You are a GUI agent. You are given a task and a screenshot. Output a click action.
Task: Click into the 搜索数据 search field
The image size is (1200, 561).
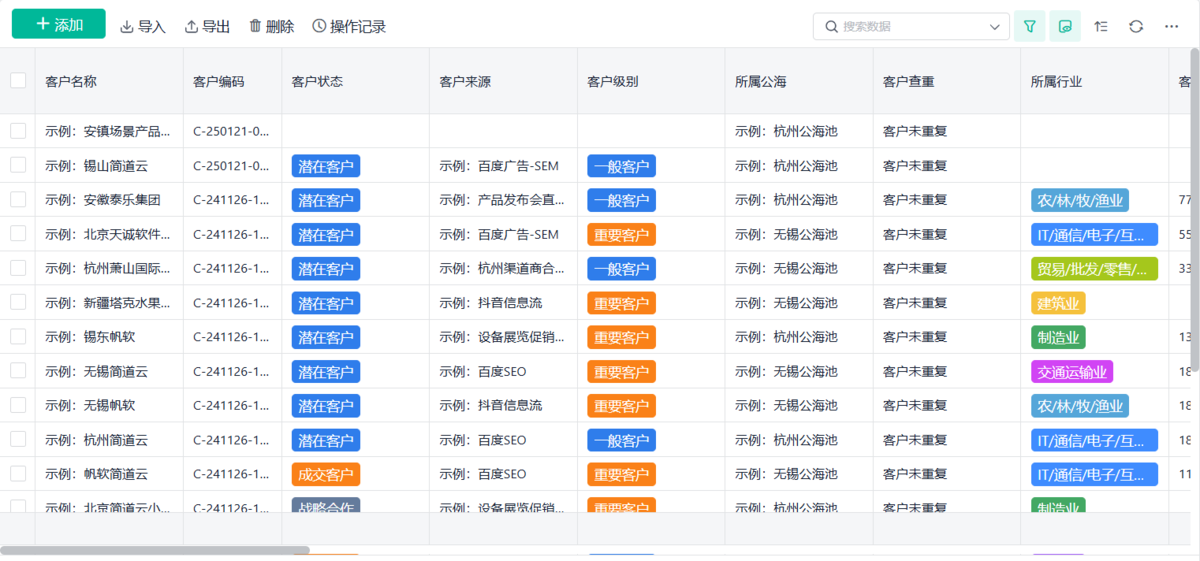(x=905, y=27)
